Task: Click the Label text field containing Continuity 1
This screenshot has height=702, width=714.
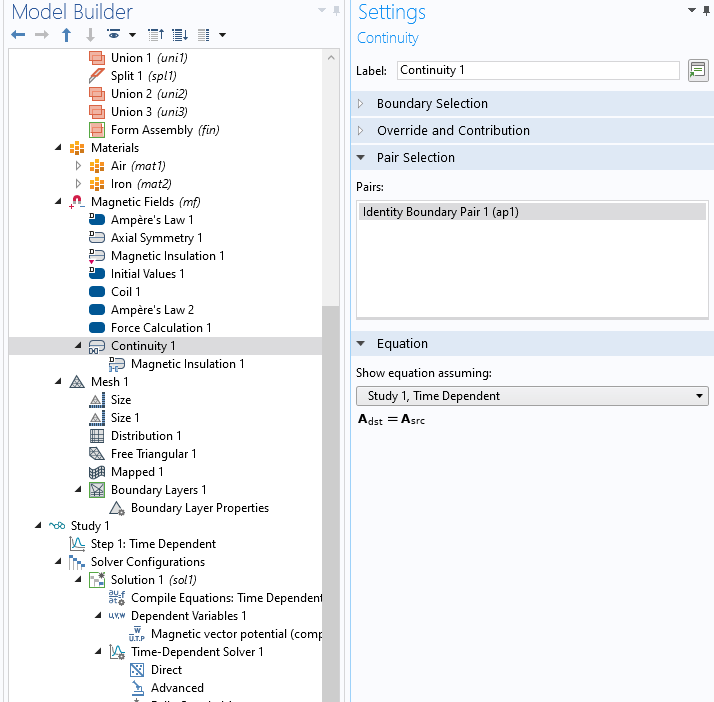Action: [538, 71]
